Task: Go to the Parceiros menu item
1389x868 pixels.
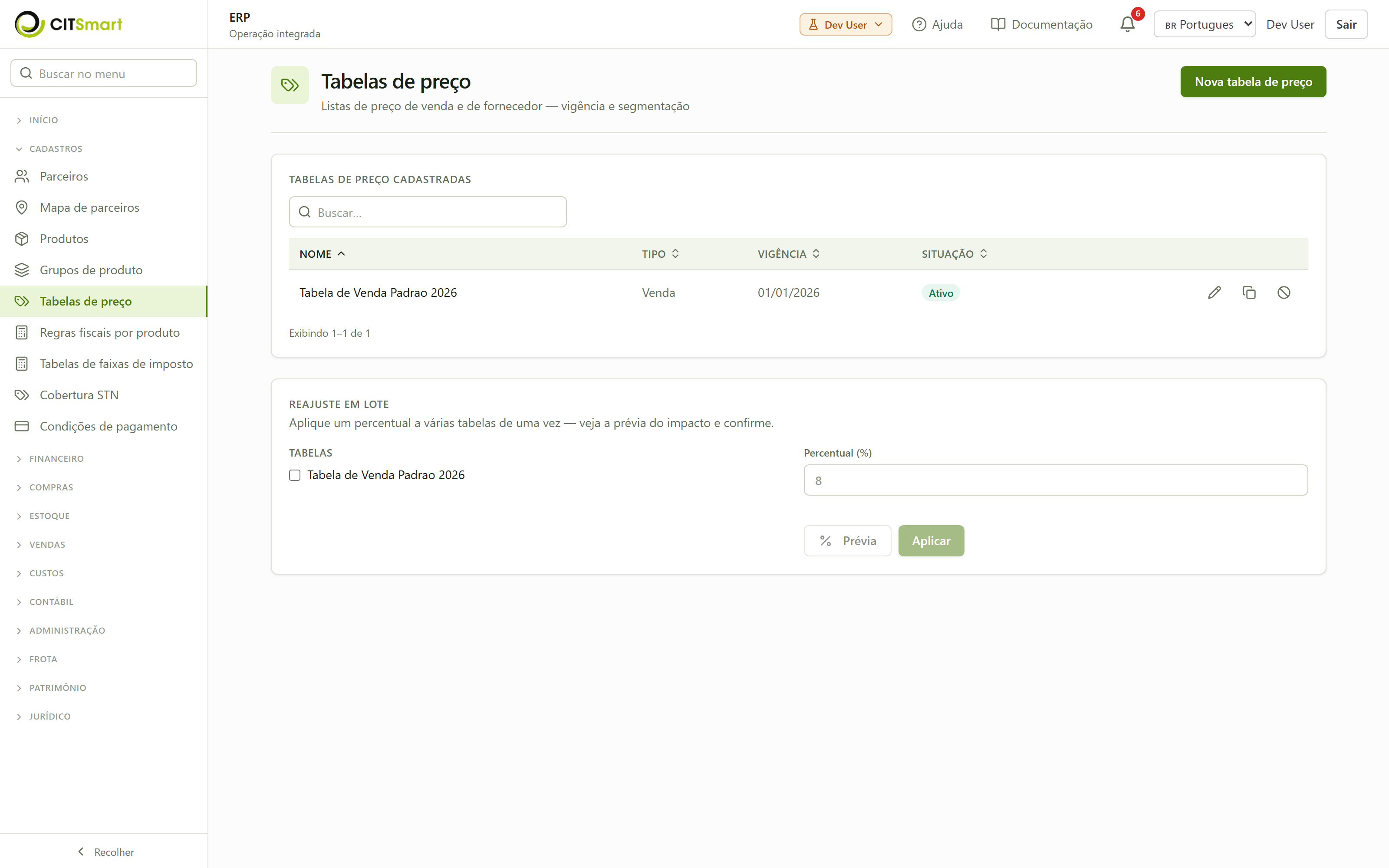Action: pos(103,176)
